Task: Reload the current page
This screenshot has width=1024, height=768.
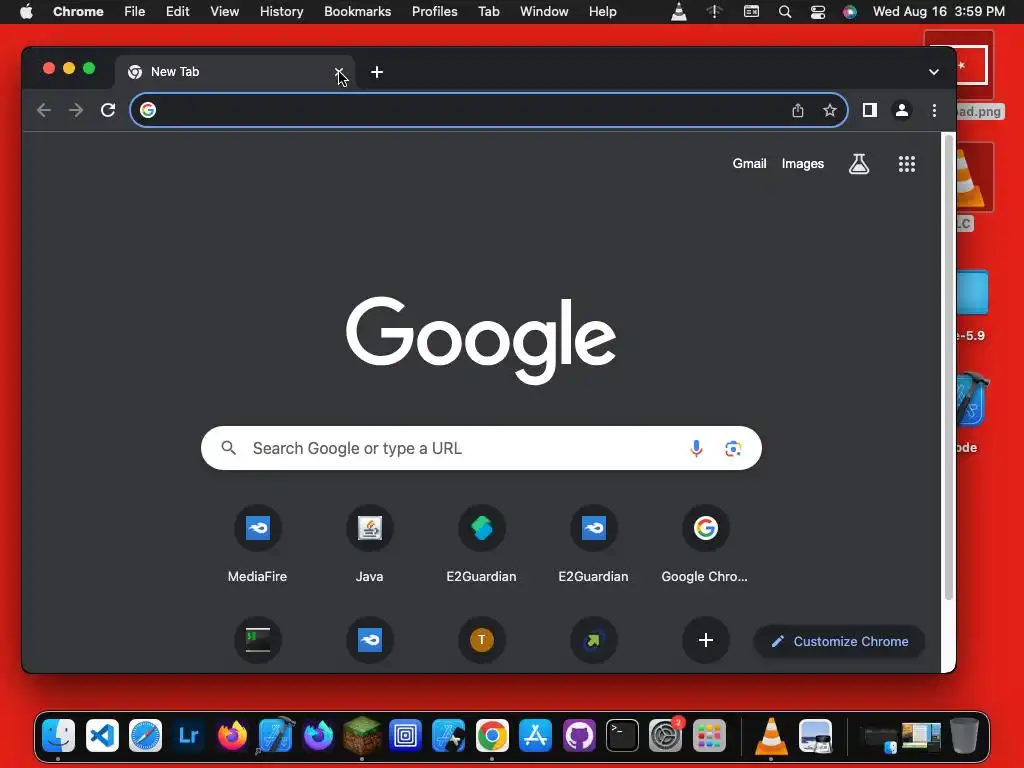Action: (x=108, y=110)
